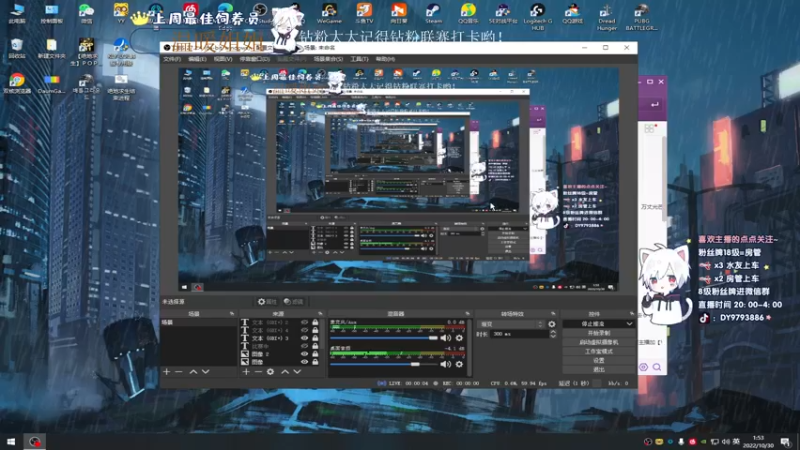Open 斗鱼TV desktop shortcut
Image resolution: width=800 pixels, height=450 pixels.
point(364,14)
